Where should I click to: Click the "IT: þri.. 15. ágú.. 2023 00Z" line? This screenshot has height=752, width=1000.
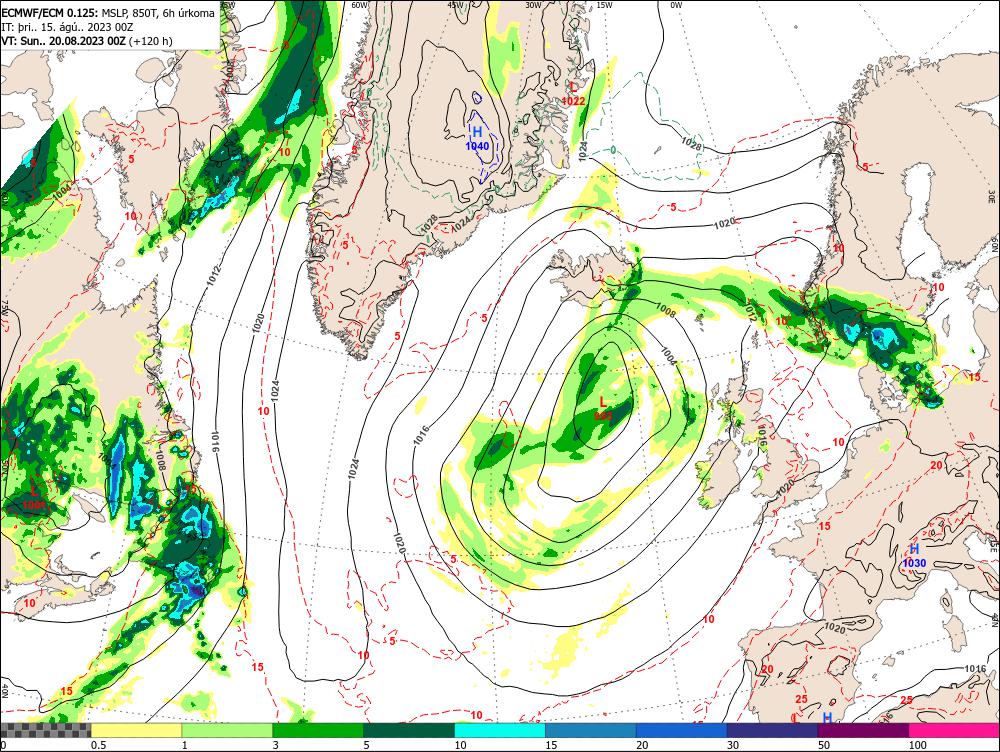(x=67, y=27)
